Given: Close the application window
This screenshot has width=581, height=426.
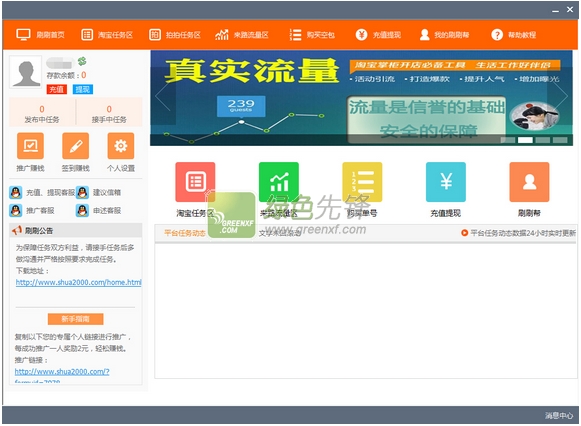Looking at the screenshot, I should point(570,10).
